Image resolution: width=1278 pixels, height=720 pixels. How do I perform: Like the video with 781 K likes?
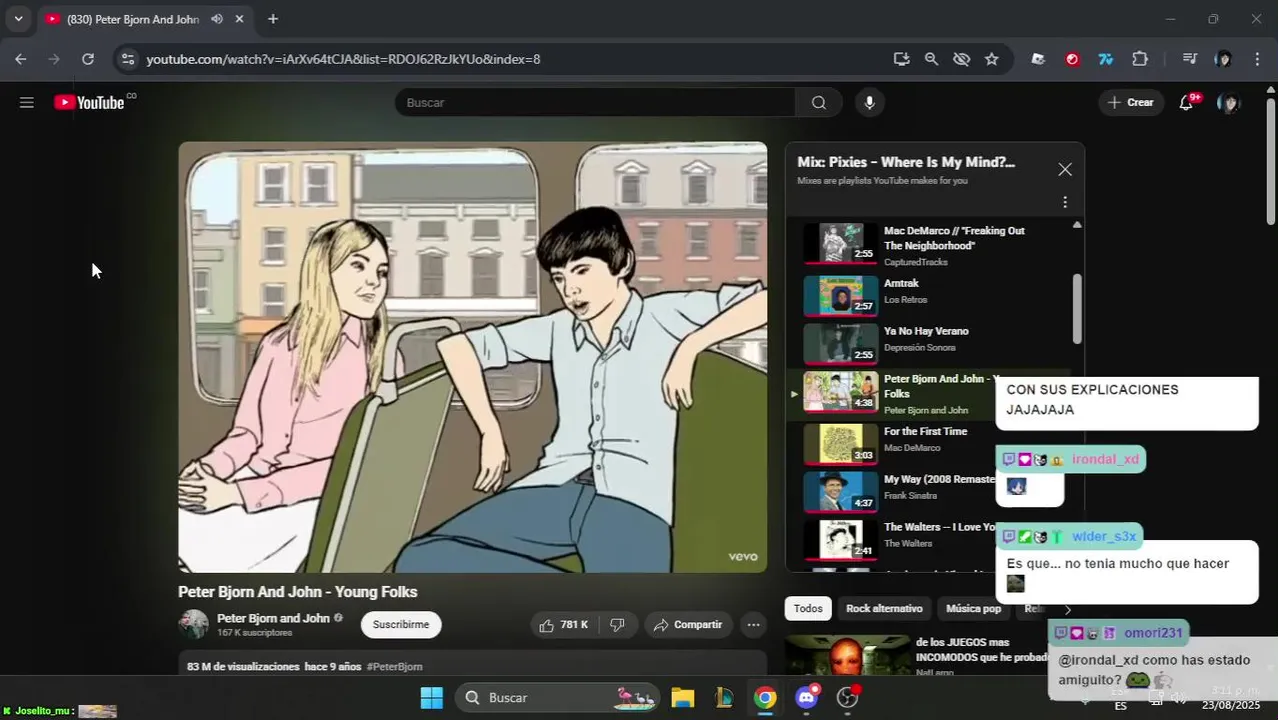point(564,625)
